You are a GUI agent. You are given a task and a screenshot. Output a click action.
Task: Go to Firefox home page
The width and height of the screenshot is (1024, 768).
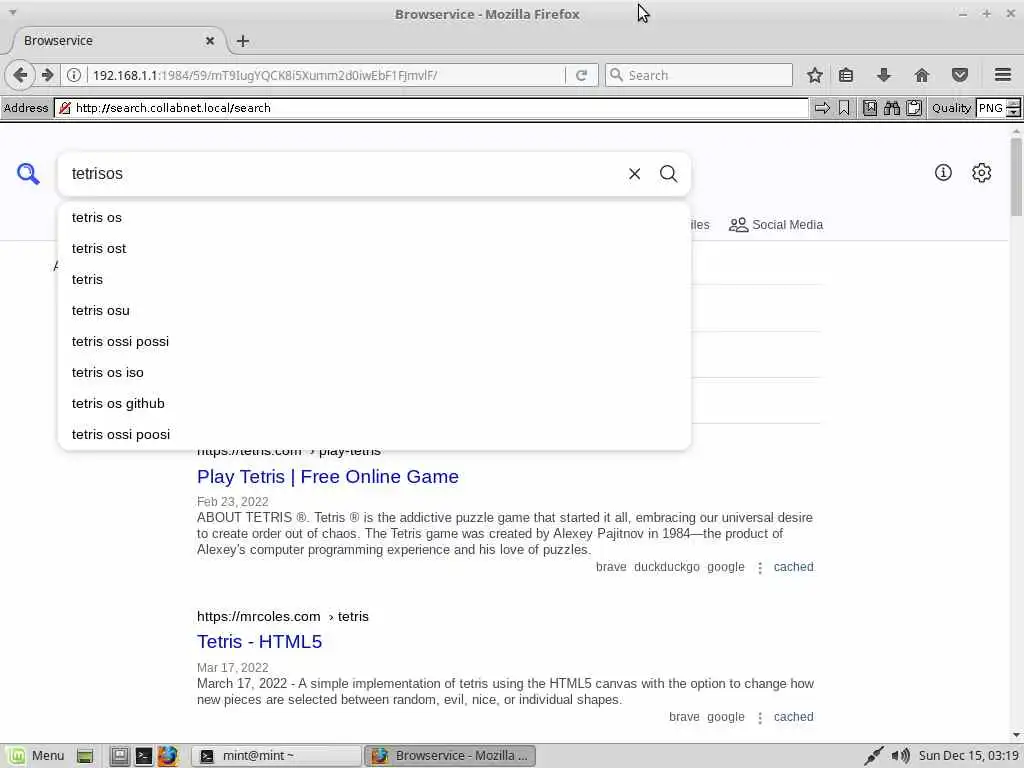921,75
